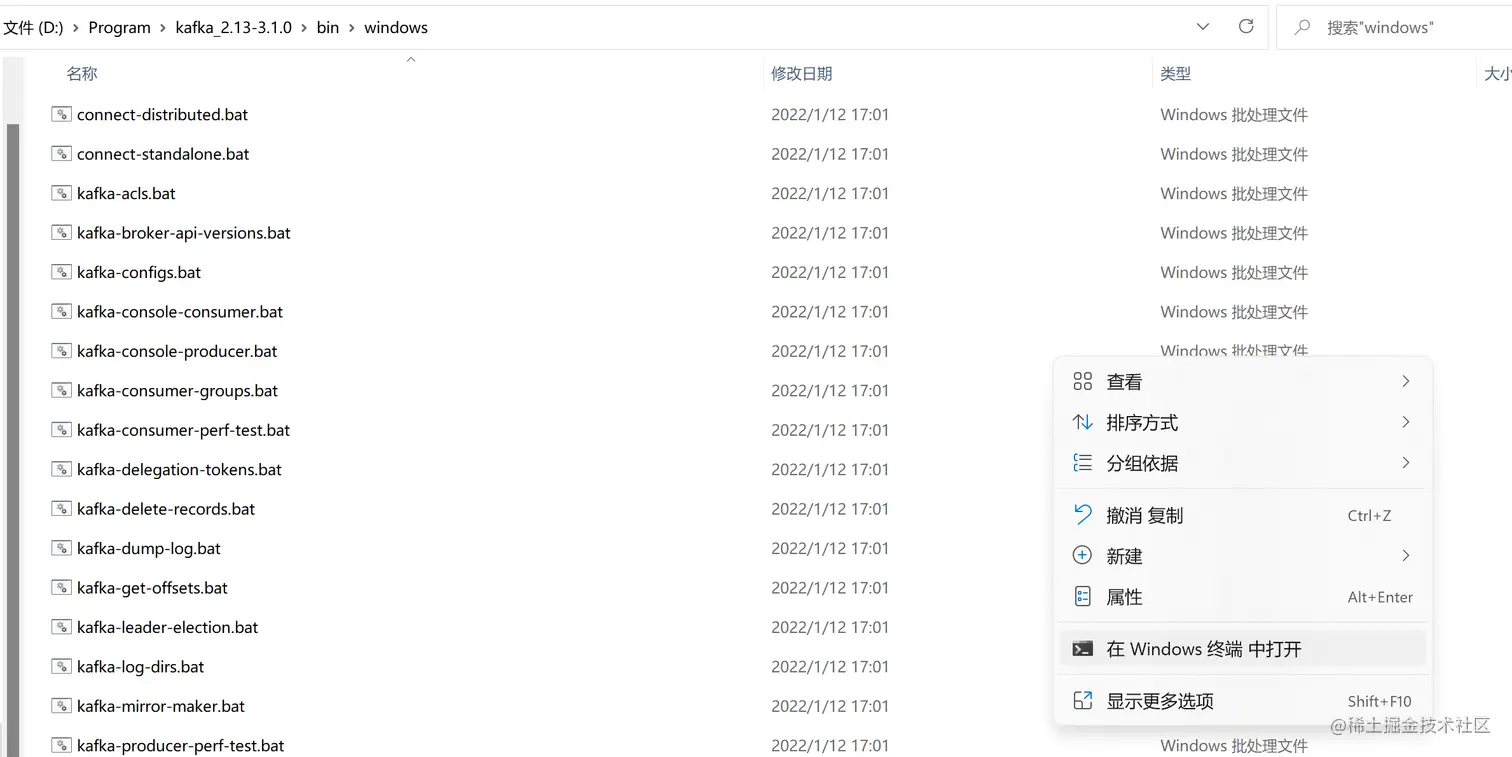Choose 显示更多选项 in context menu
This screenshot has height=757, width=1512.
pos(1243,701)
